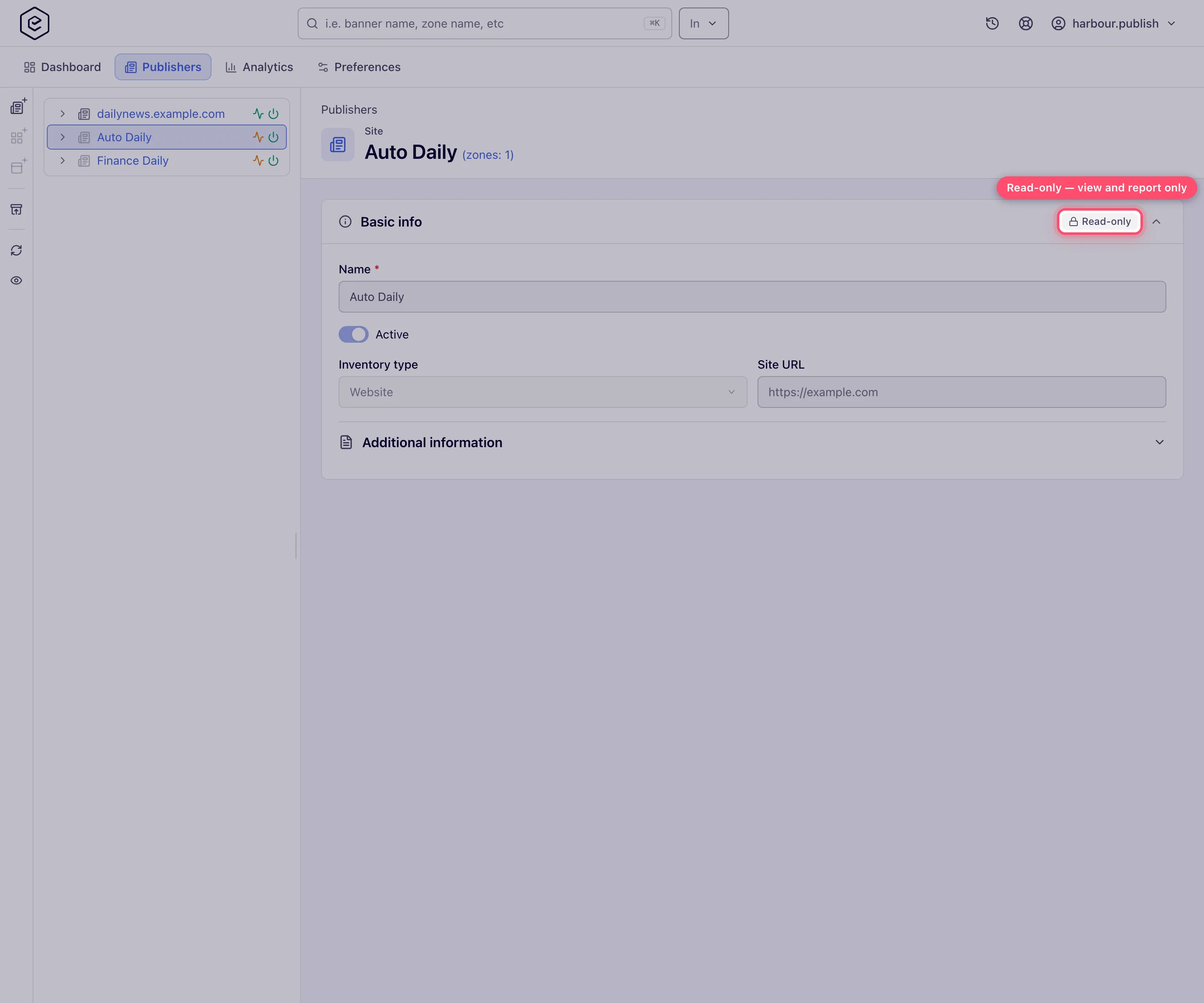Click the hexagon app logo
Screen dimensions: 1204x1003
[34, 23]
